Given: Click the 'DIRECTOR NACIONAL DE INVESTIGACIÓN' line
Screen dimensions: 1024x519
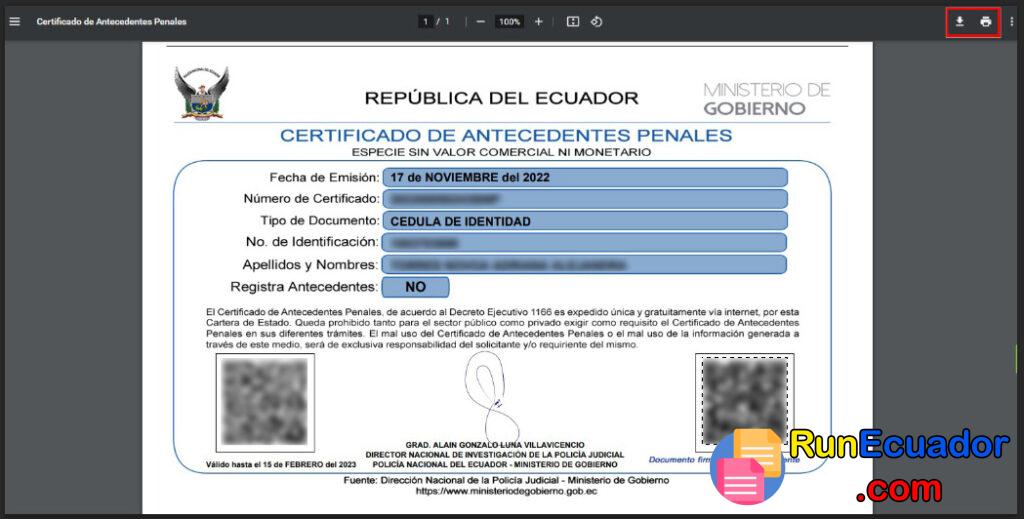Looking at the screenshot, I should click(495, 454).
